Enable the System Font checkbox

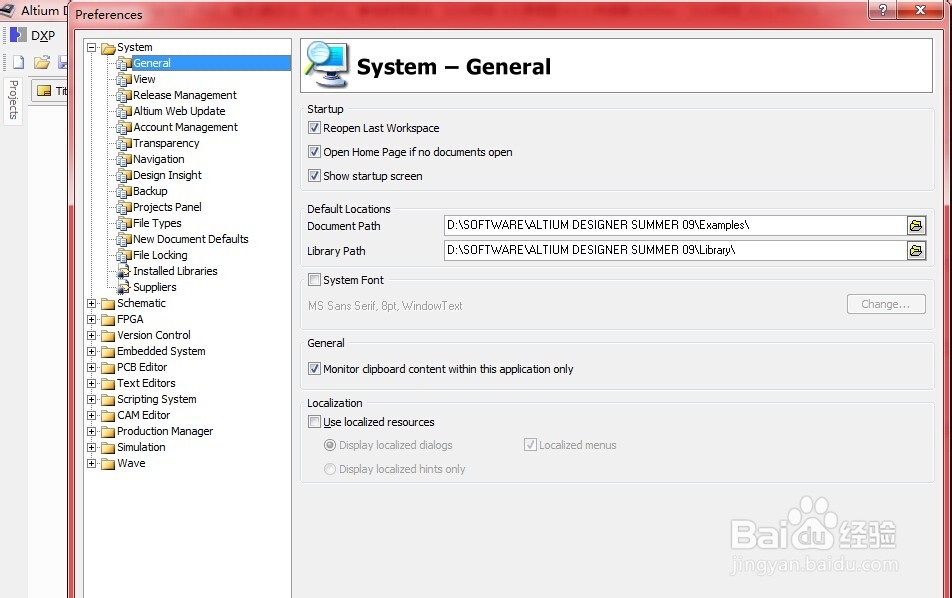tap(314, 279)
